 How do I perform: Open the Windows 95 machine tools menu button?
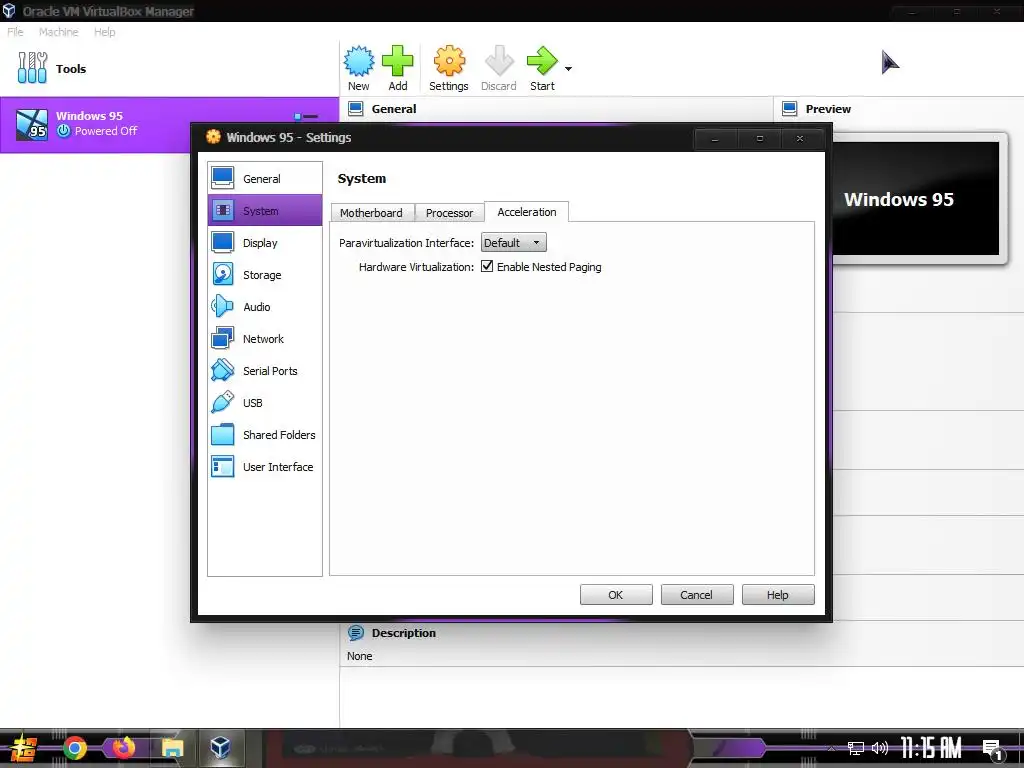[x=306, y=116]
